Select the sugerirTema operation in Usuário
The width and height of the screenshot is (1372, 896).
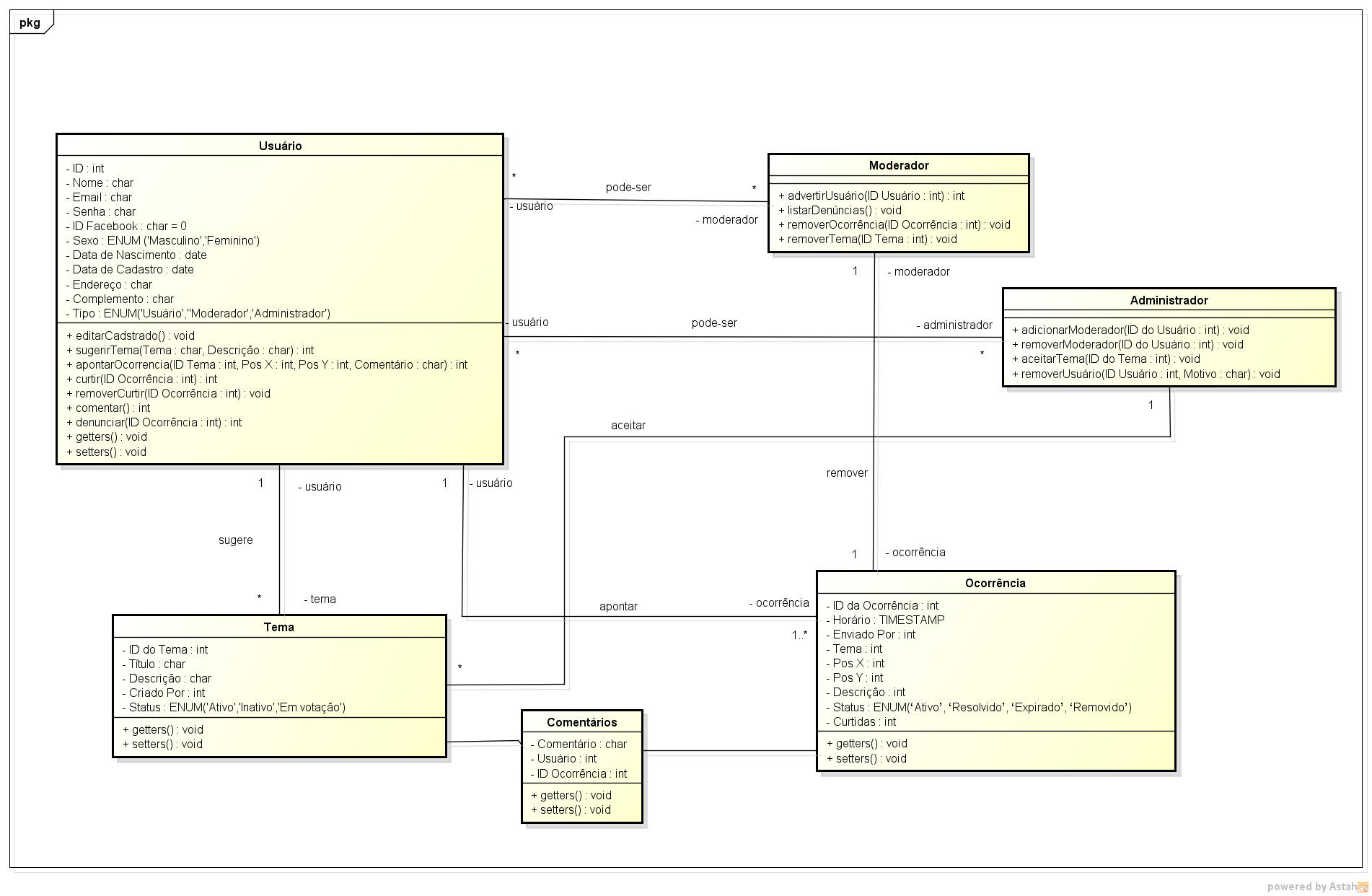tap(194, 350)
